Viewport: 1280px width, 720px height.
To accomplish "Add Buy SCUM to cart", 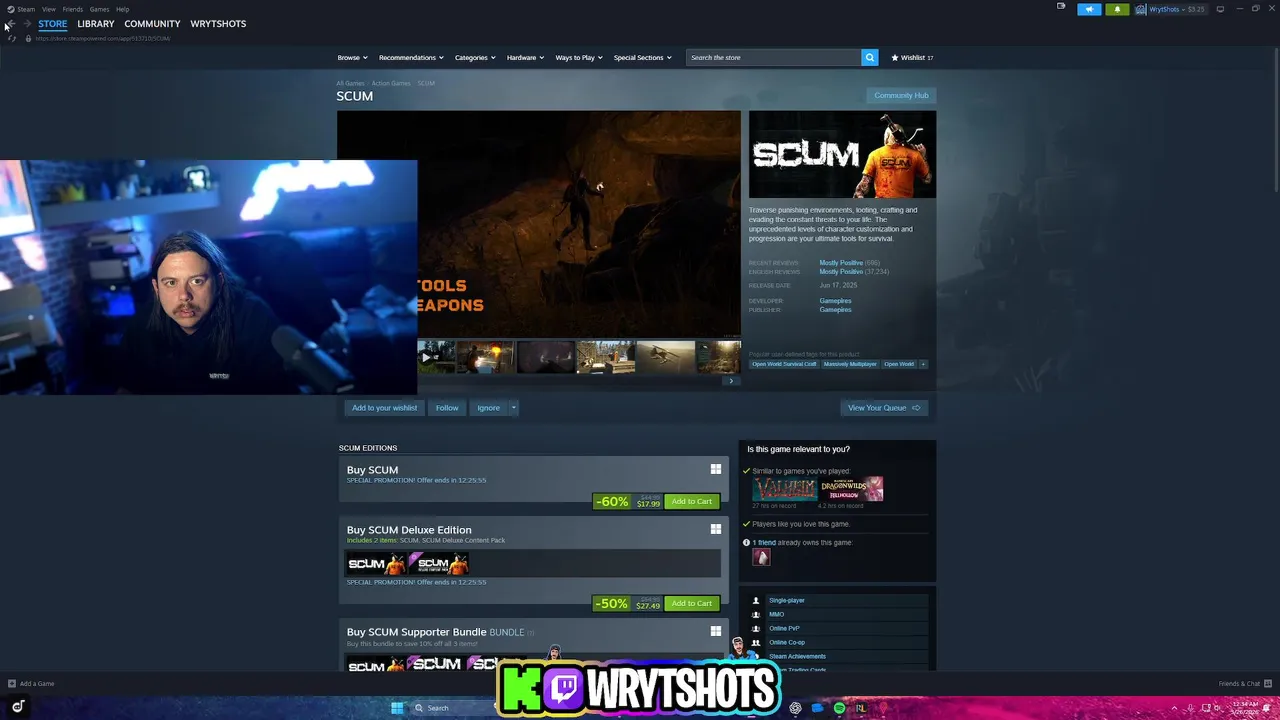I will [692, 501].
